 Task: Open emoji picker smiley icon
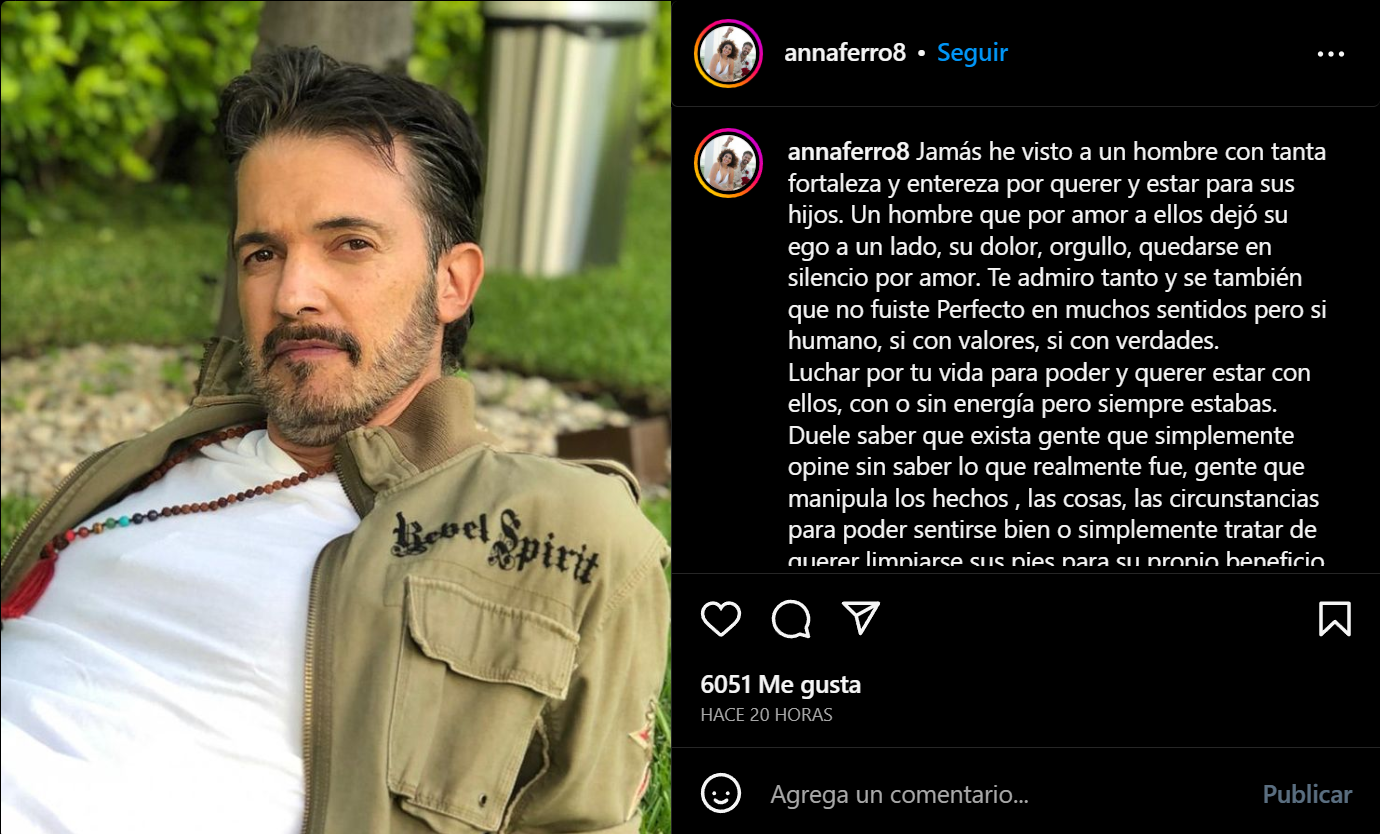point(721,794)
